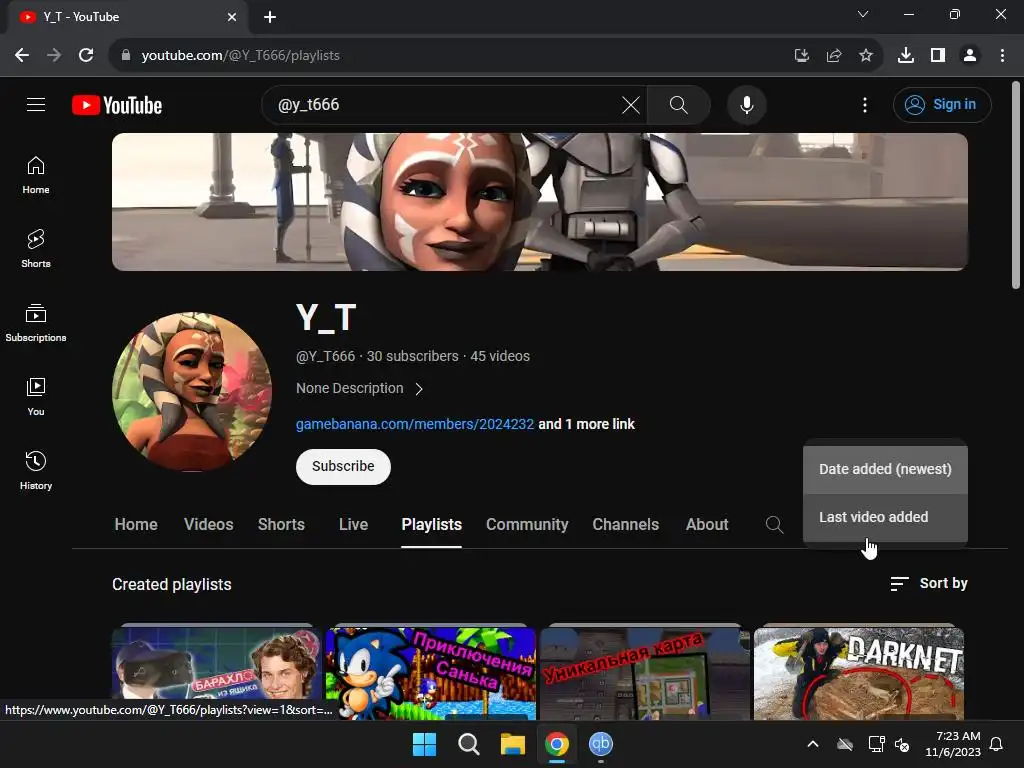The height and width of the screenshot is (768, 1024).
Task: Open the YouTube guide hamburger menu
Action: [36, 104]
